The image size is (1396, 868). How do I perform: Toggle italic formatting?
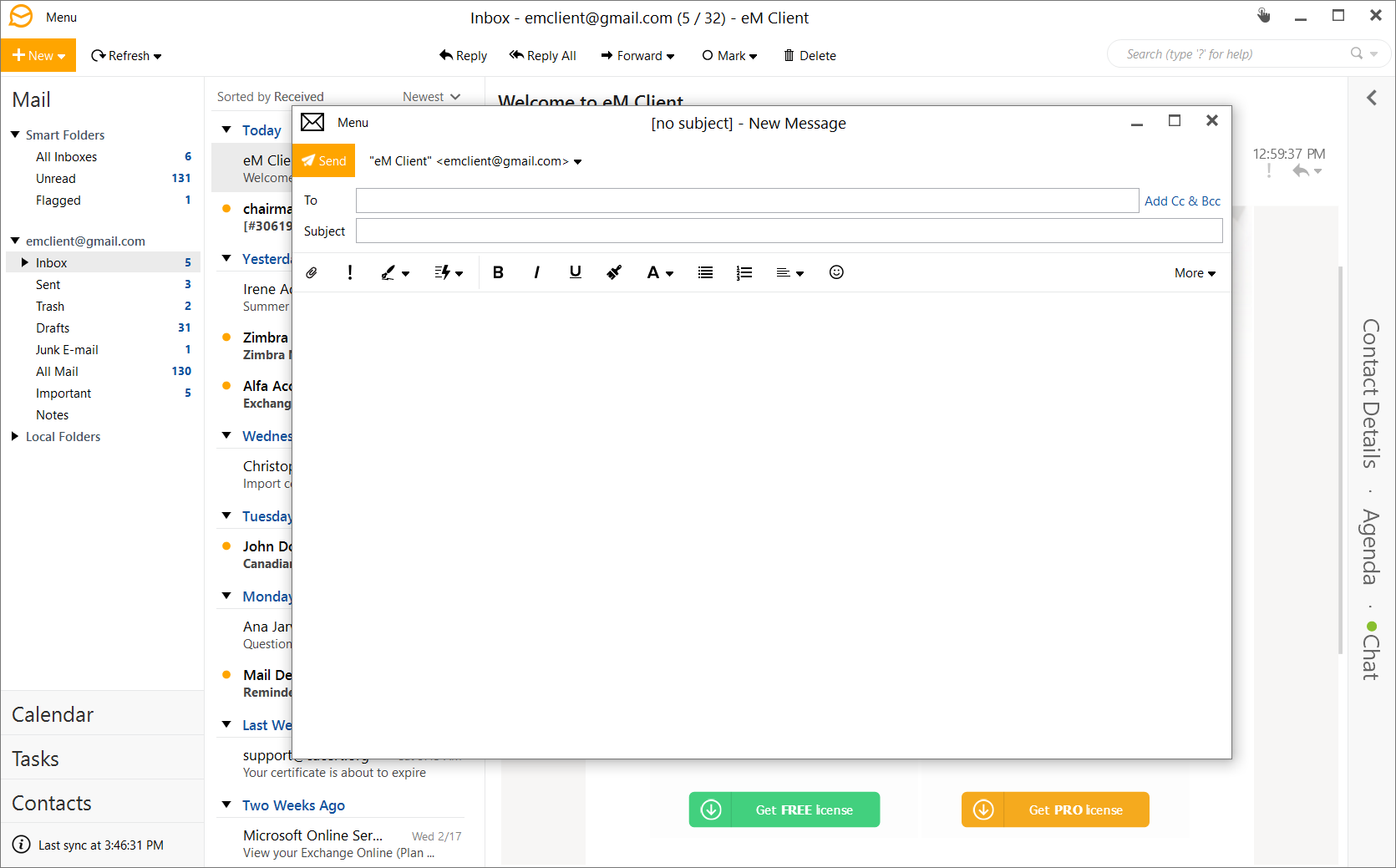click(x=536, y=272)
